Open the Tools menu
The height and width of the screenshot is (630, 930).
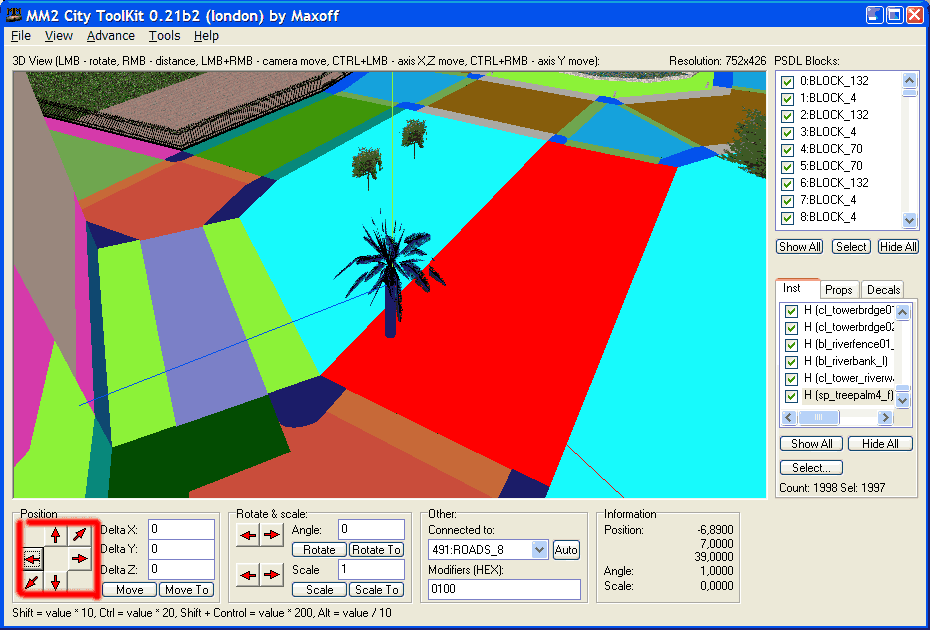click(164, 36)
